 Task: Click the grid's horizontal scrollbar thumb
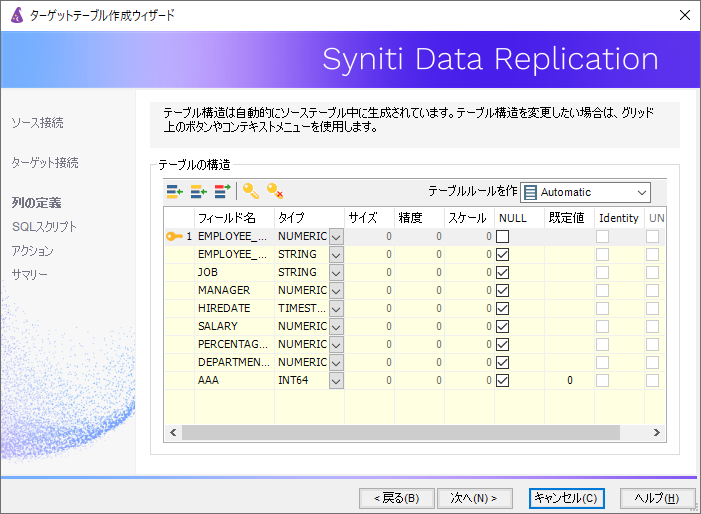tap(401, 433)
